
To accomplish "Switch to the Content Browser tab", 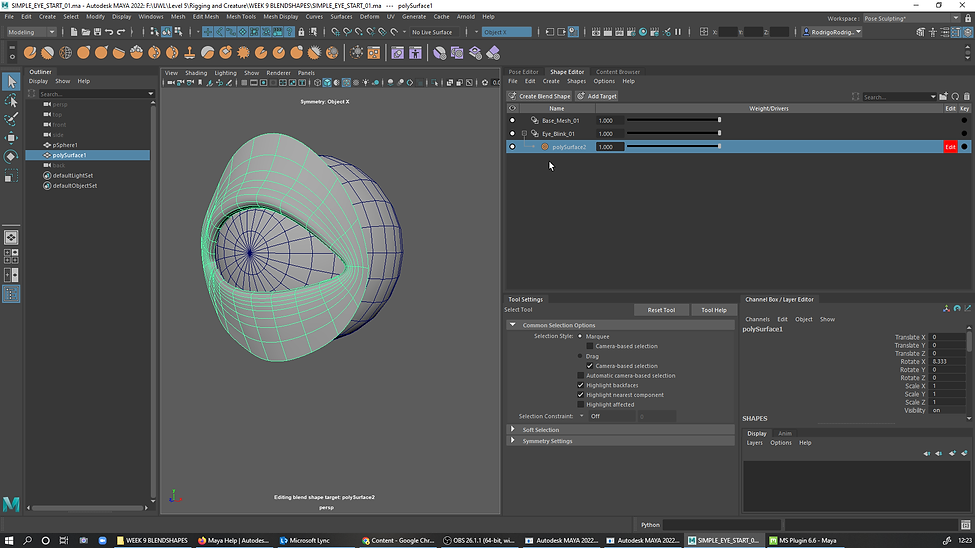I will click(617, 72).
